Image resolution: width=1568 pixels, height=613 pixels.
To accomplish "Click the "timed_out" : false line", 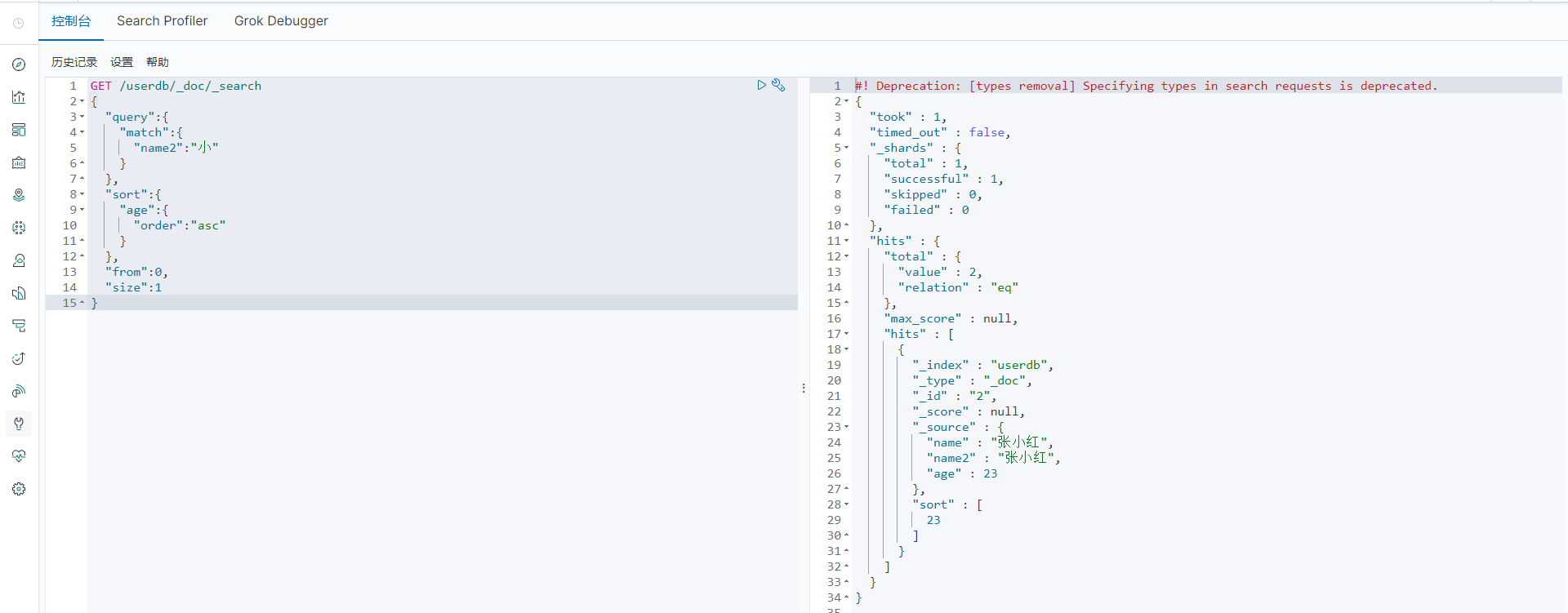I will pyautogui.click(x=940, y=132).
